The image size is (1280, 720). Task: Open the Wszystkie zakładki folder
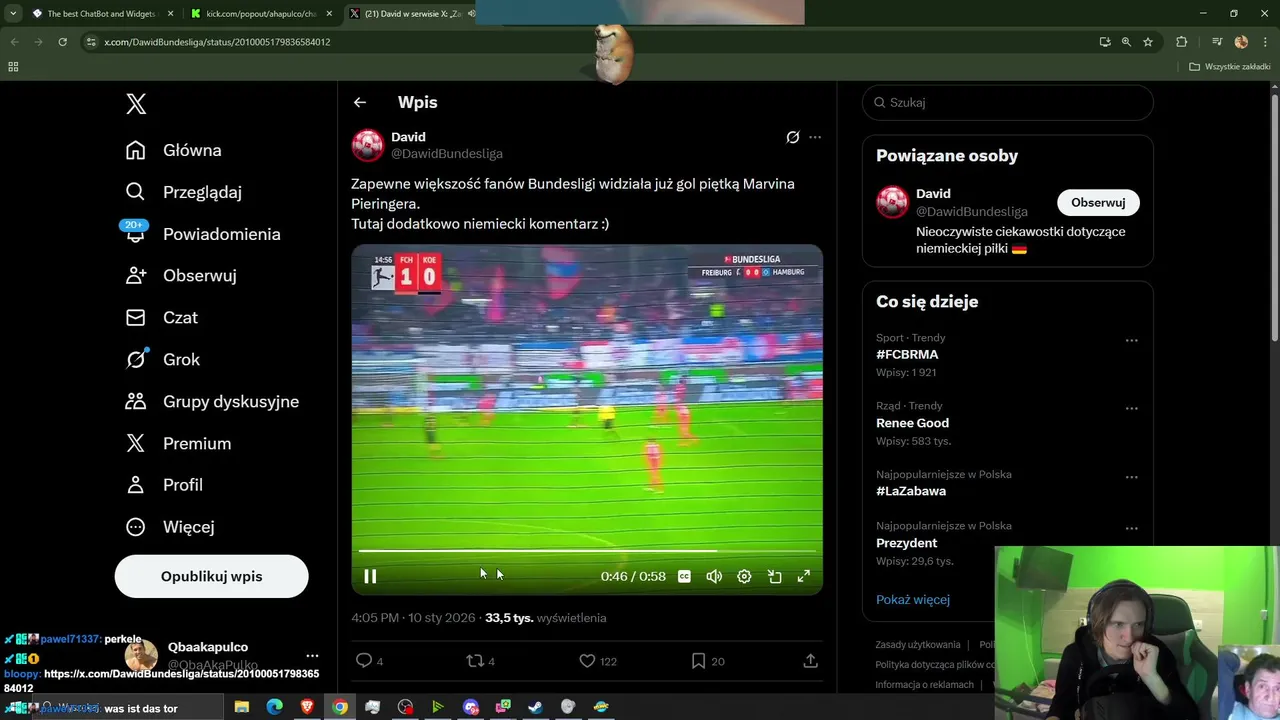pos(1230,67)
